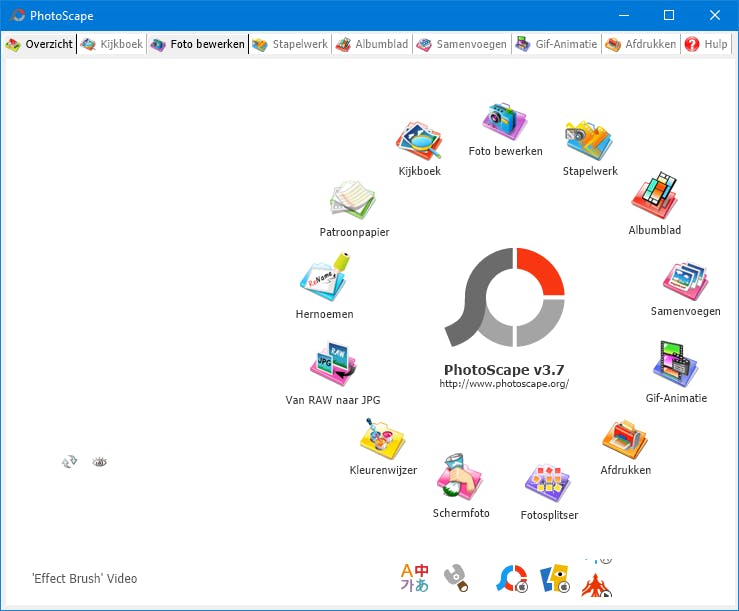
Task: Click the PhotoScape v3.7 title text
Action: [x=504, y=370]
